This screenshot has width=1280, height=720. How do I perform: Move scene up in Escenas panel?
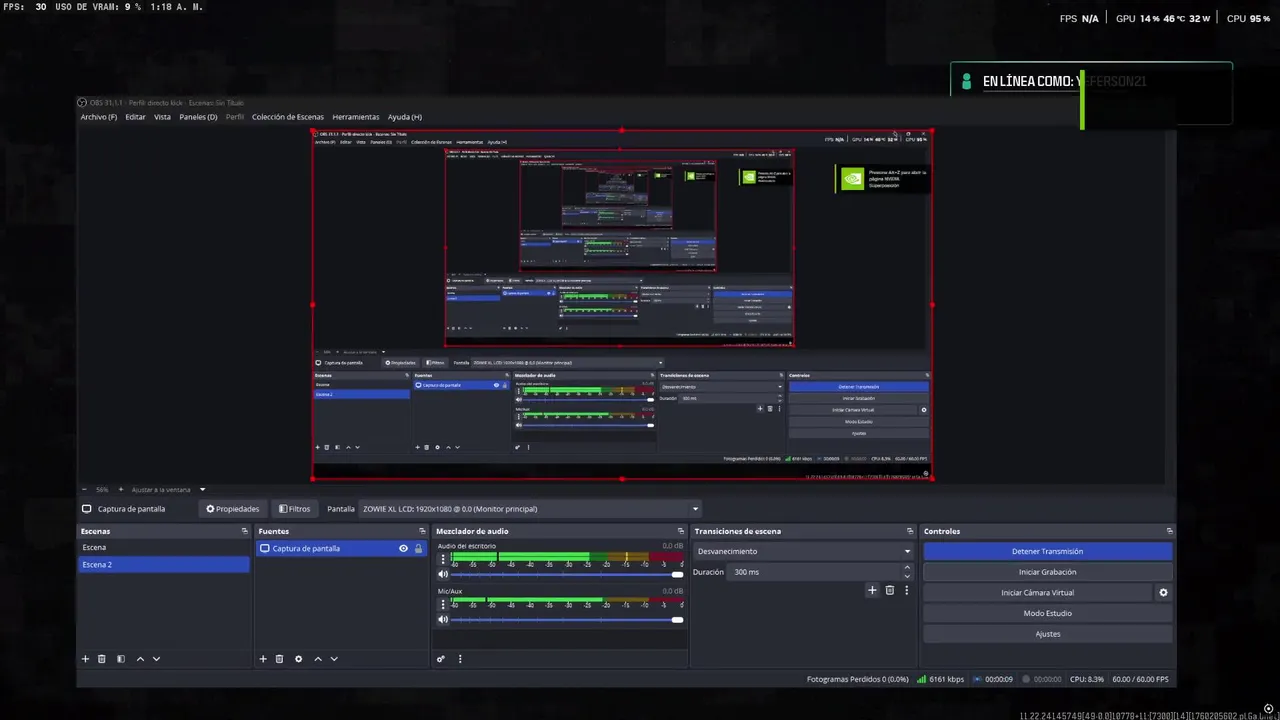click(140, 659)
